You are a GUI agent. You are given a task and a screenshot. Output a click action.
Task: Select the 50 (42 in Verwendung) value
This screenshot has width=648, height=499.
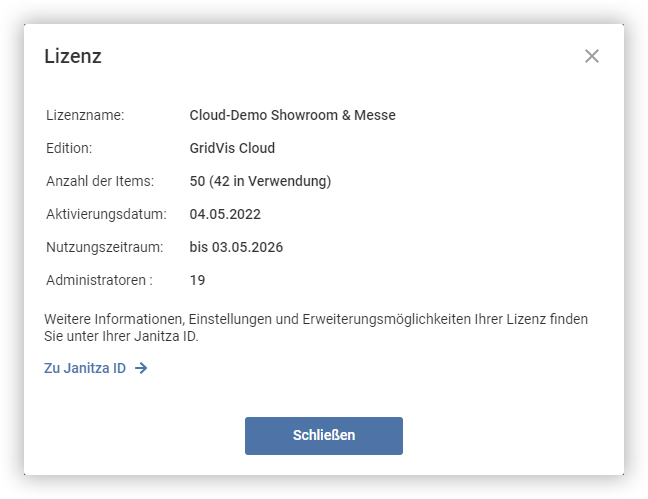click(x=260, y=181)
